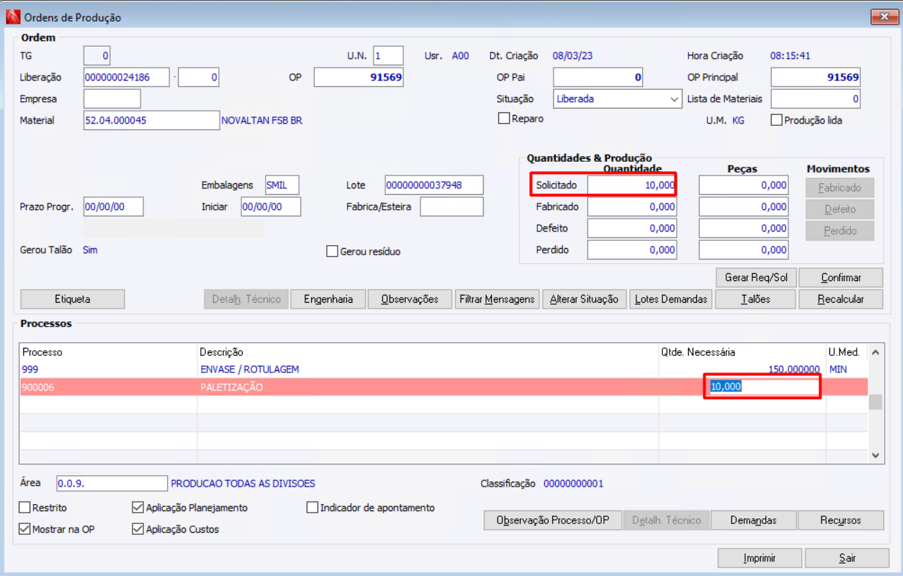The image size is (903, 576).
Task: Toggle Aplicação Custos checkbox
Action: (138, 529)
